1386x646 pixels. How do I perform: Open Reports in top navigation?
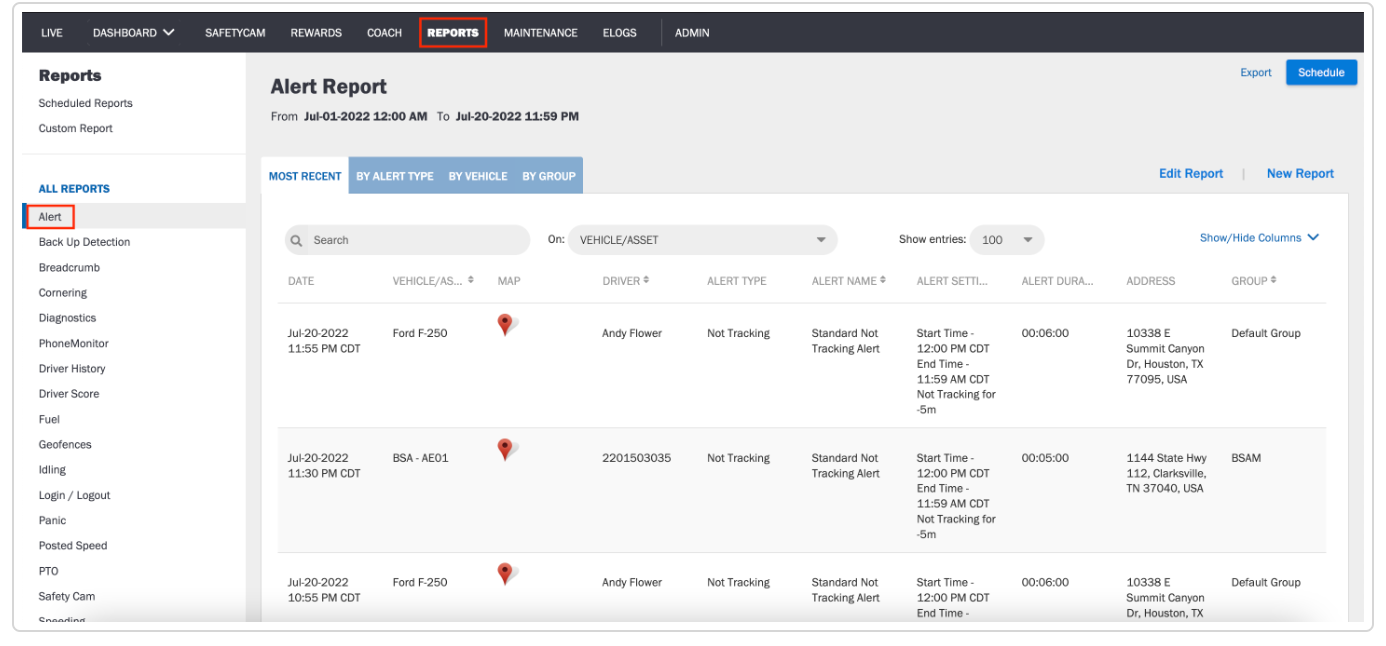pyautogui.click(x=453, y=33)
